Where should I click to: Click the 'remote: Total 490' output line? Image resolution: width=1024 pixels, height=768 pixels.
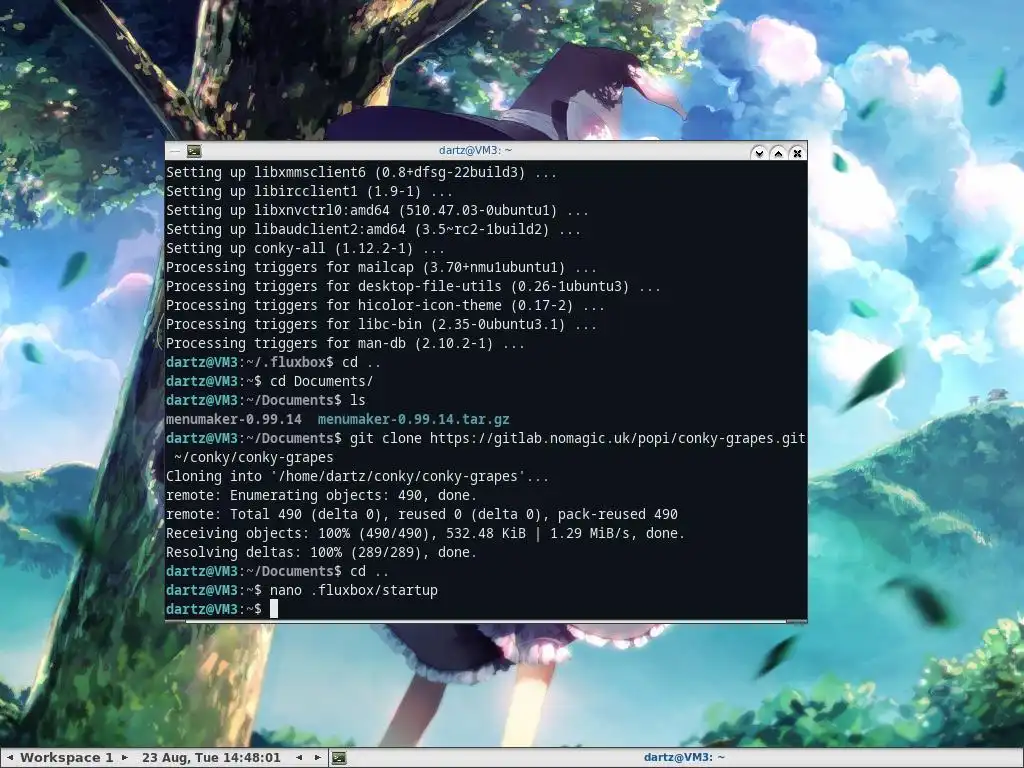[x=421, y=515]
